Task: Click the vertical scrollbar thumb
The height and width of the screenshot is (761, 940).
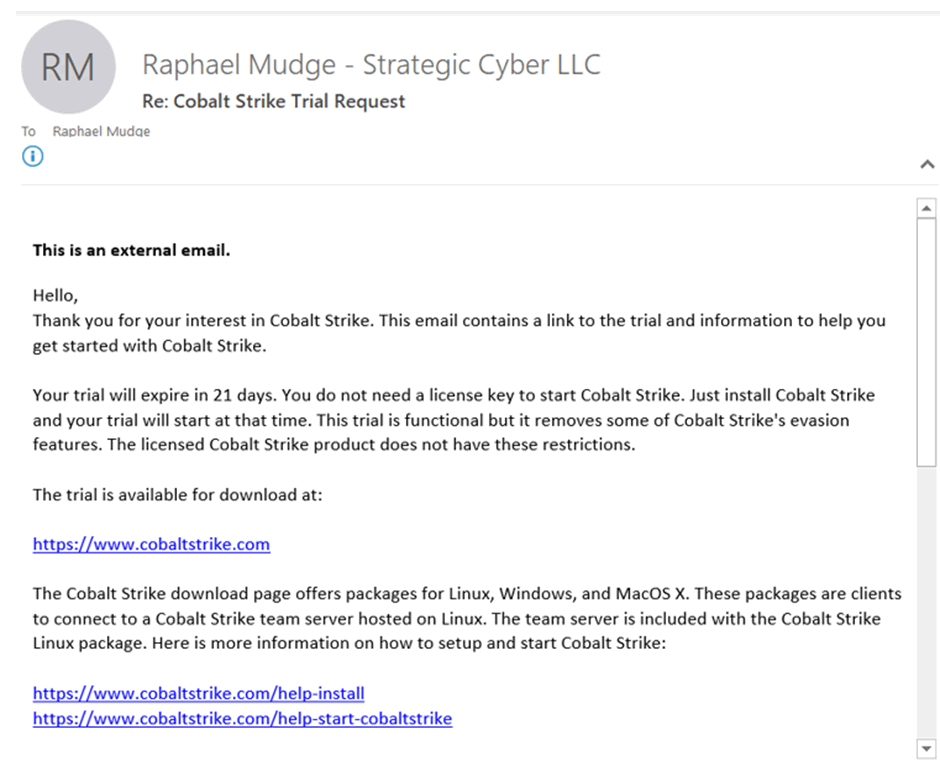Action: (926, 342)
